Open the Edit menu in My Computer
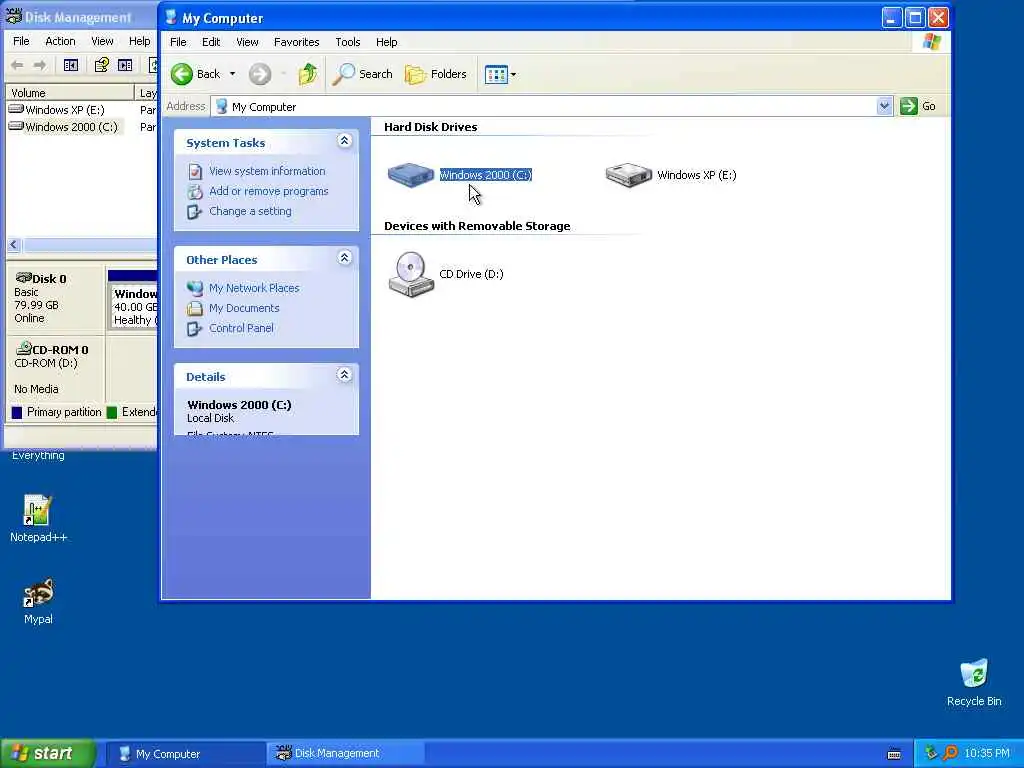1024x768 pixels. (211, 42)
